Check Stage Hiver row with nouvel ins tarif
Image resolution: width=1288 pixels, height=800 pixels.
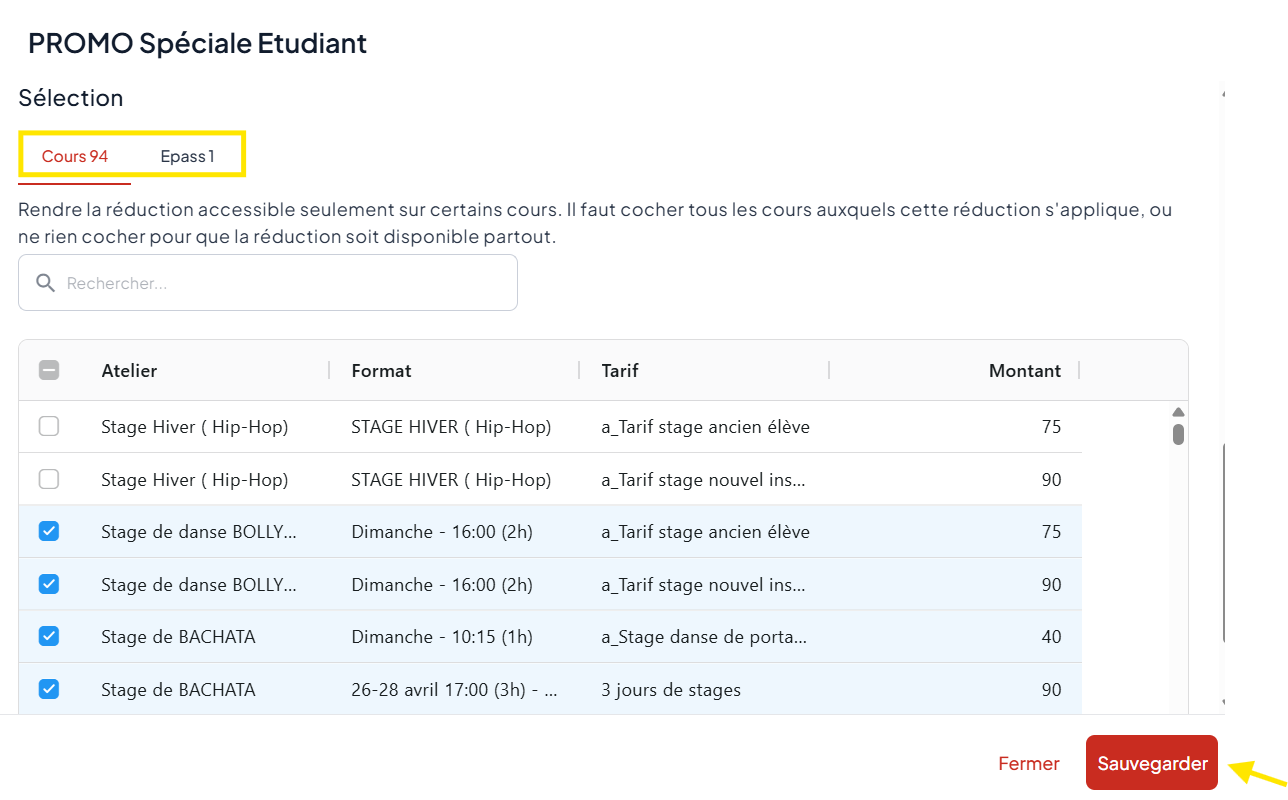click(x=48, y=480)
